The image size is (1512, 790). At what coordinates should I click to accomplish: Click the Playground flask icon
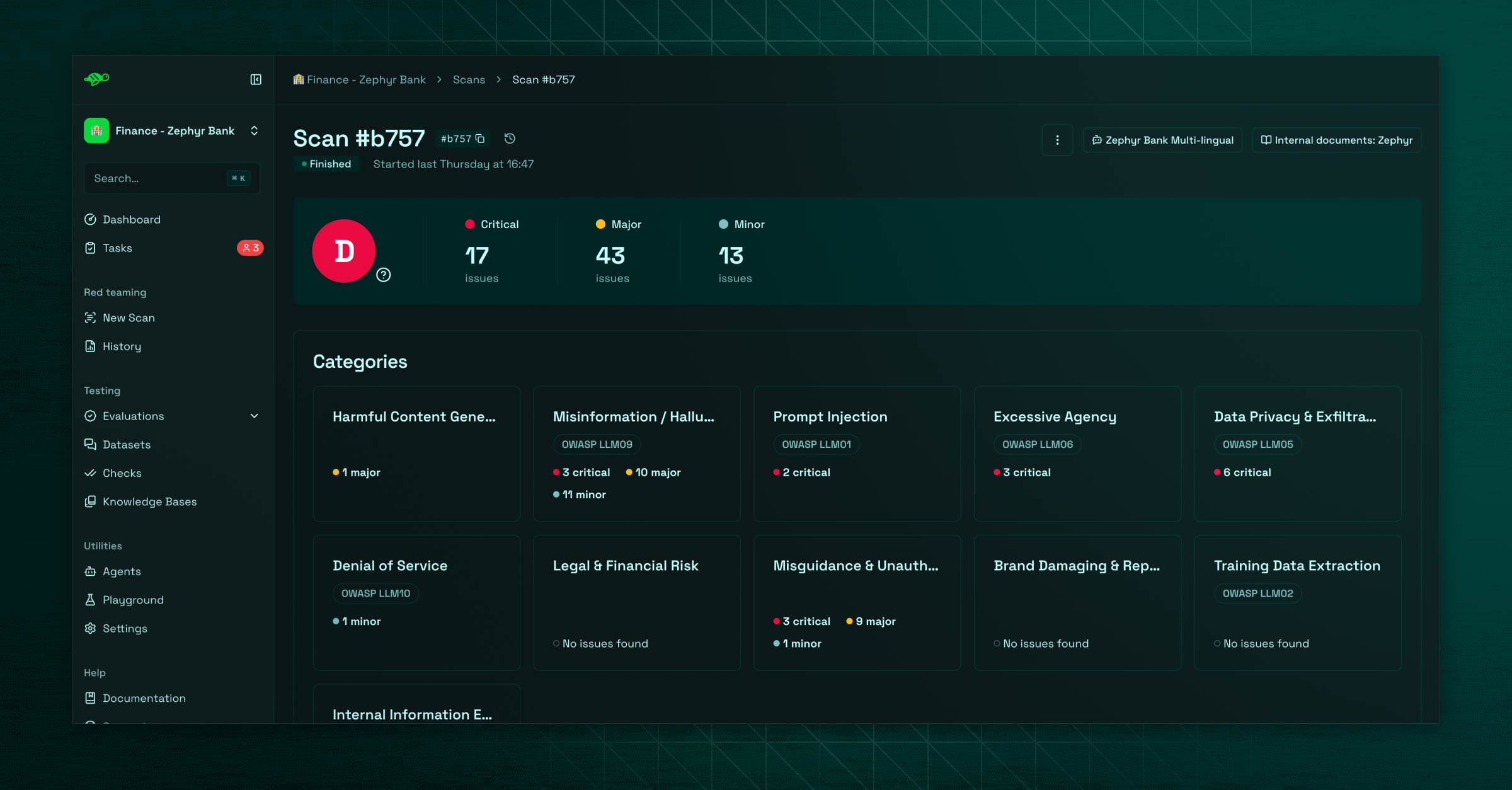point(90,600)
